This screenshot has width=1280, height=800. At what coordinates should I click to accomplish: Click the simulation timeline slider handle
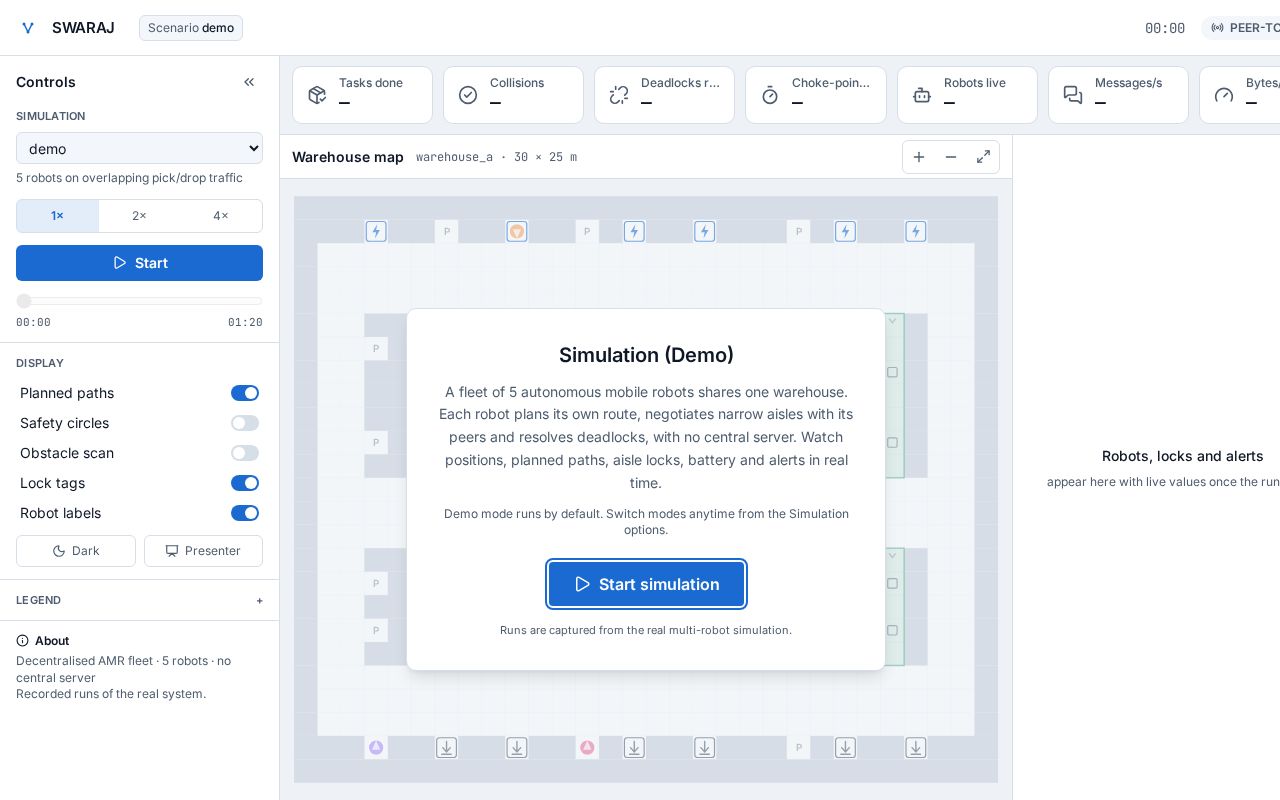(24, 301)
